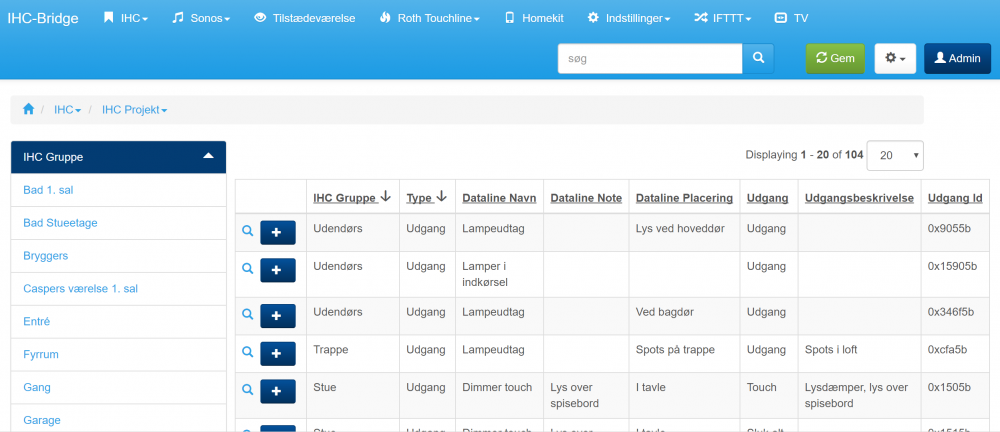Click magnifier icon in Trappe row

[247, 351]
